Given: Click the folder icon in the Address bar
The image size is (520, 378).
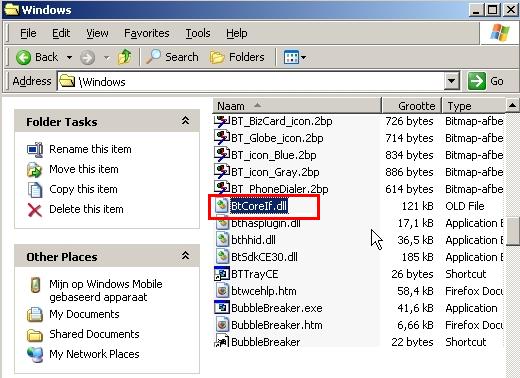Looking at the screenshot, I should coord(67,81).
